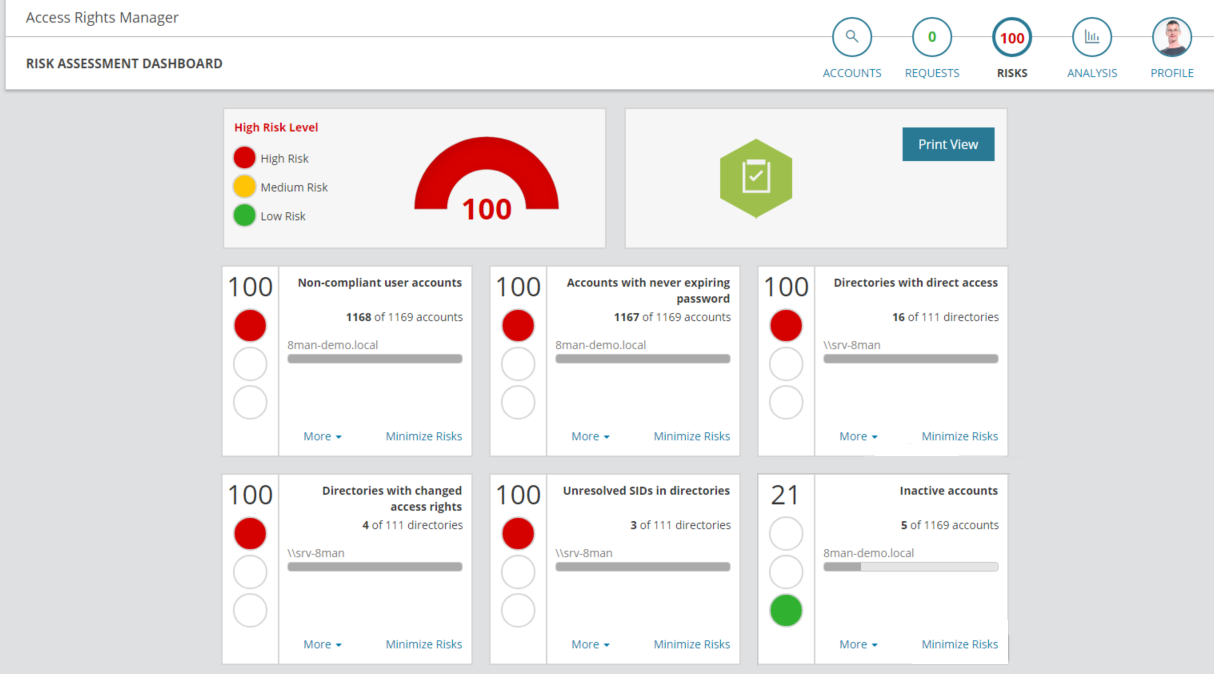Switch to the ACCOUNTS tab label
This screenshot has height=674, width=1214.
click(852, 73)
